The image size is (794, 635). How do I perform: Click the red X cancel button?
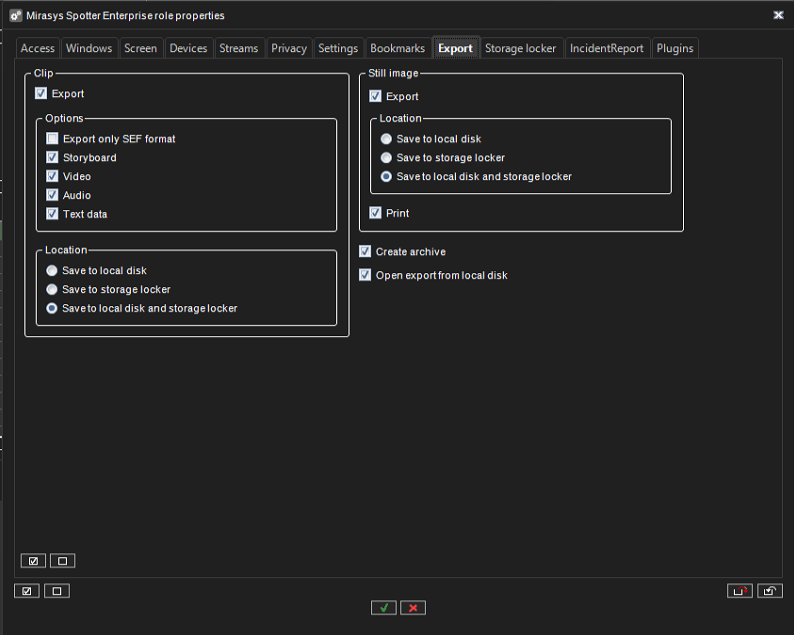click(x=412, y=607)
